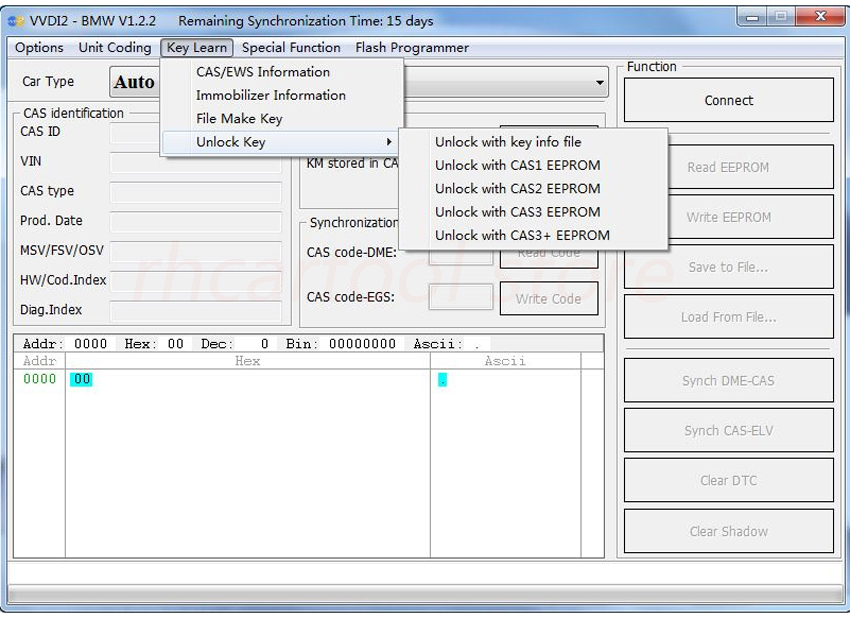Click the Write Code button
The width and height of the screenshot is (850, 618).
click(549, 299)
